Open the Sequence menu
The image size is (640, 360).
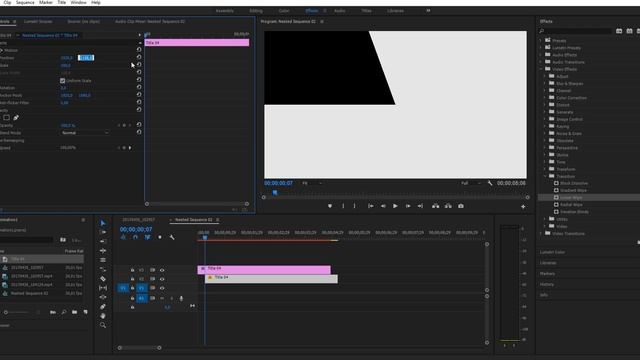coord(25,2)
